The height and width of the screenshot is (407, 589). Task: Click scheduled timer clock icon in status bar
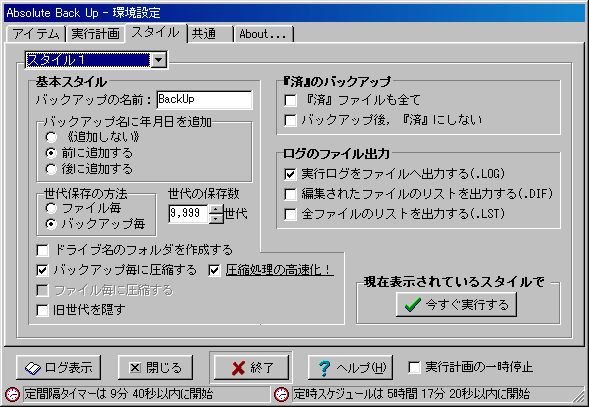(281, 394)
